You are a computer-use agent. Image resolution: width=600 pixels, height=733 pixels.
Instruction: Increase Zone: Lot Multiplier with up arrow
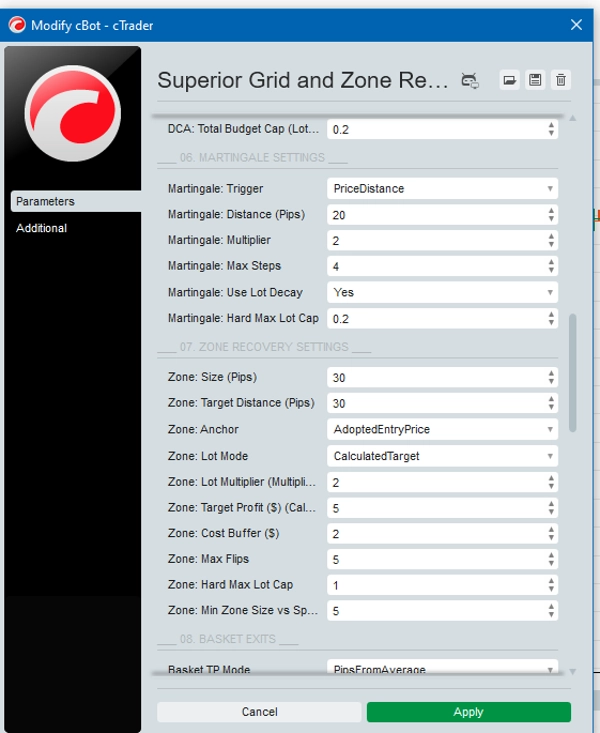(x=551, y=478)
